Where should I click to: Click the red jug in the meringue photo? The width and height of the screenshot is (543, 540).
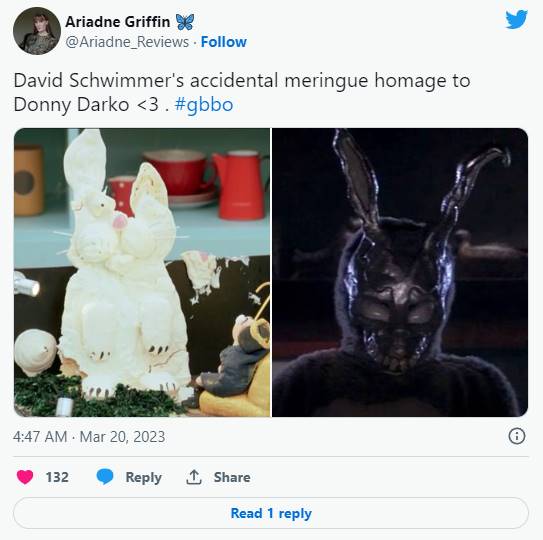point(240,185)
